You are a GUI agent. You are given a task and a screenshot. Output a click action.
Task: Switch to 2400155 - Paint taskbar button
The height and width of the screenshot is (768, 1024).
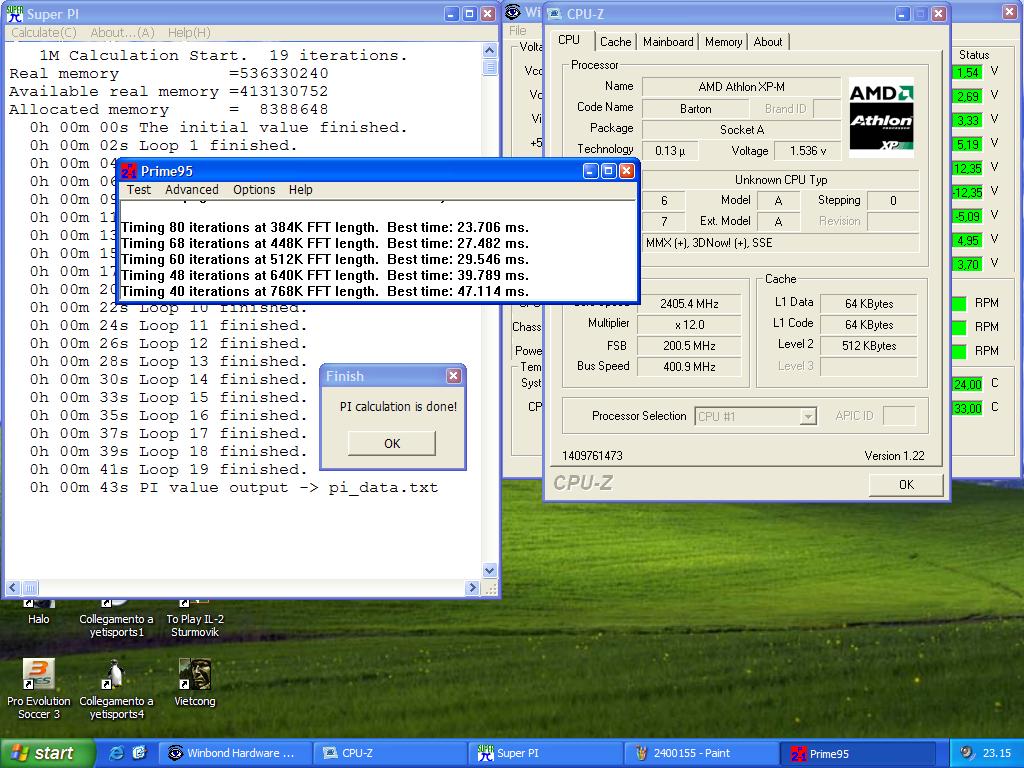(x=700, y=753)
